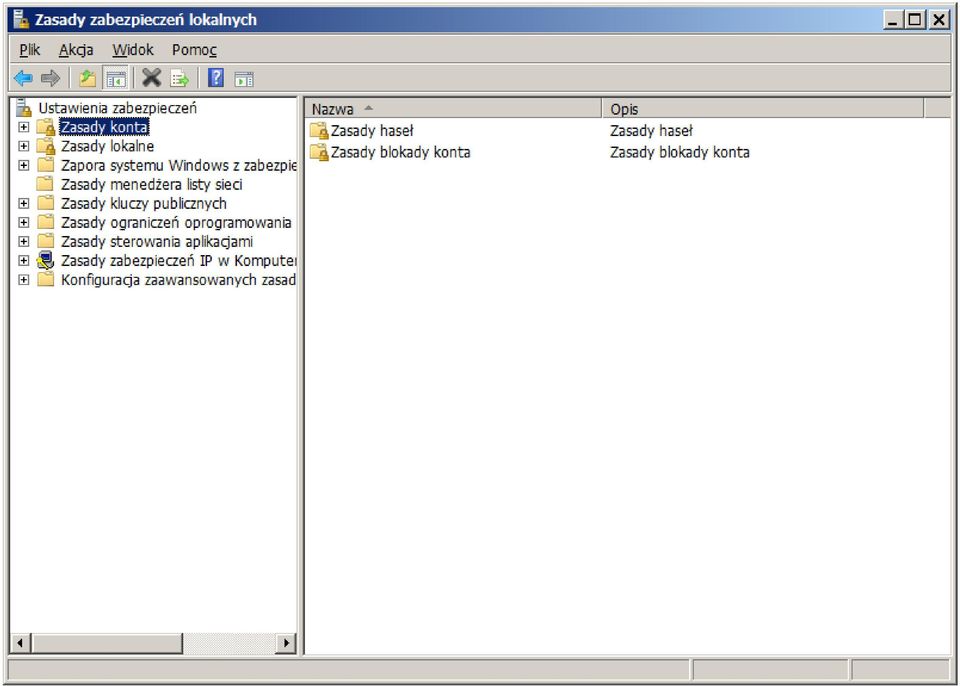Open the Pomoc menu
Viewport: 960px width, 686px height.
tap(194, 50)
